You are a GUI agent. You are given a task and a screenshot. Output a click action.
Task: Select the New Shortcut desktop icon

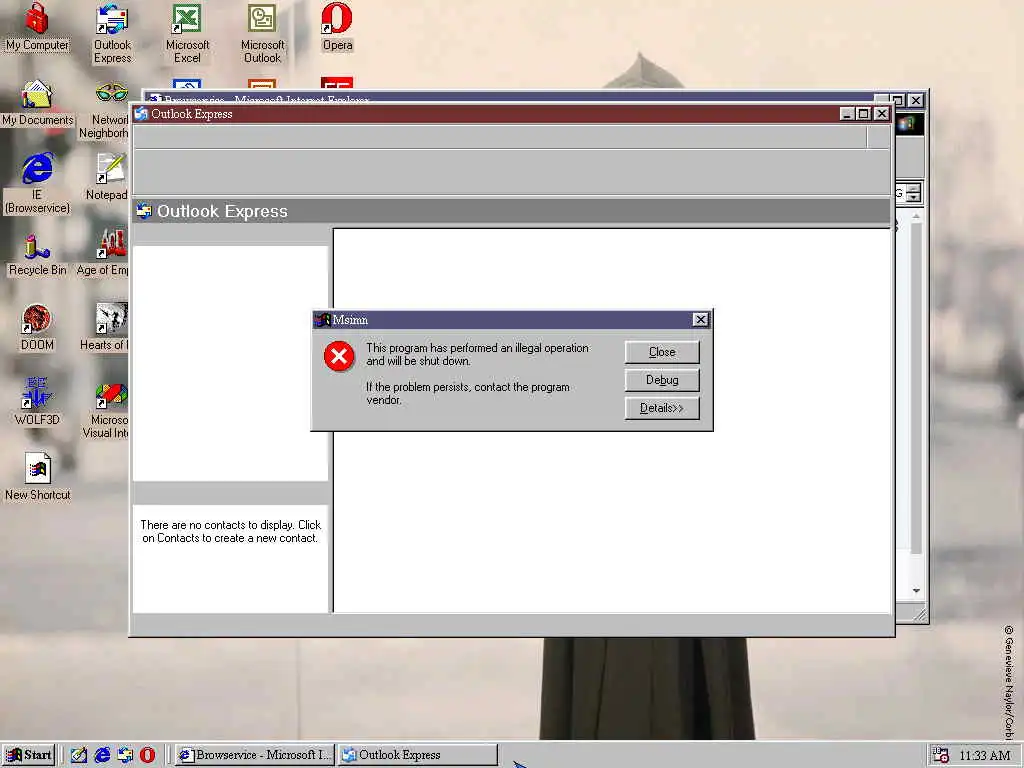[x=37, y=477]
